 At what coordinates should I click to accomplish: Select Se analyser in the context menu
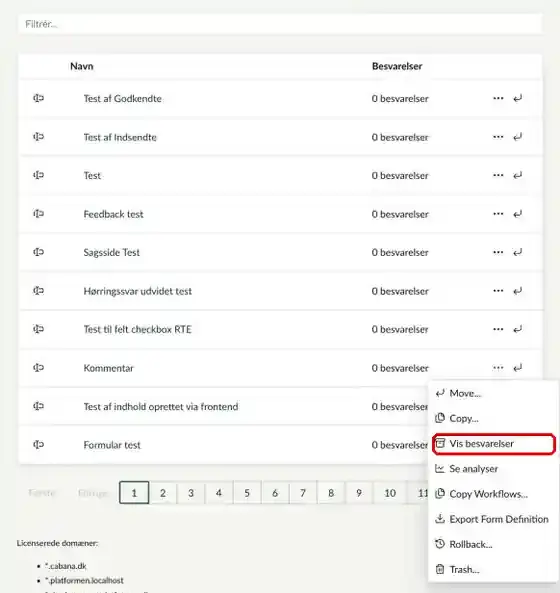(x=493, y=469)
